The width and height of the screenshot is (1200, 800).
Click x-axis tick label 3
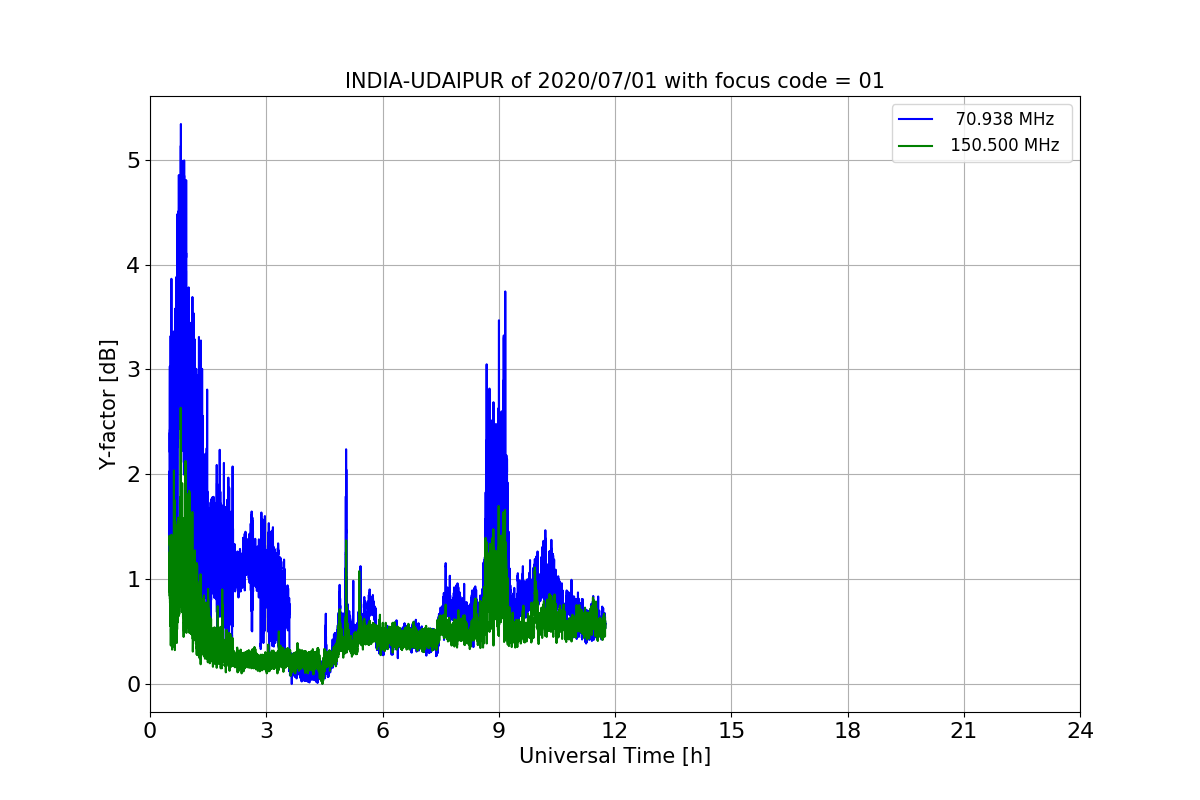pyautogui.click(x=266, y=731)
